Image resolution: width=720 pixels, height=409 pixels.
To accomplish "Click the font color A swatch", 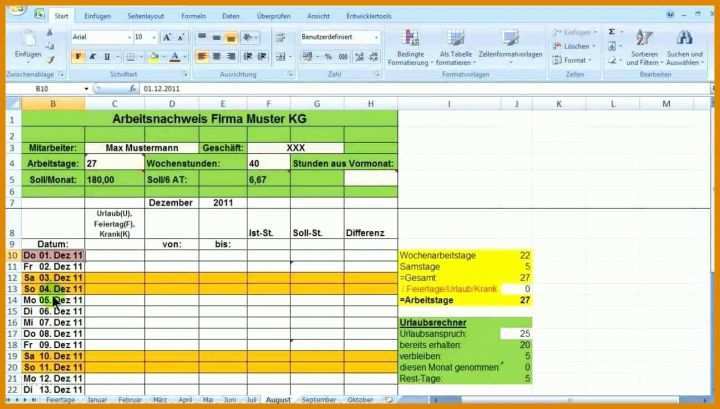I will click(174, 57).
